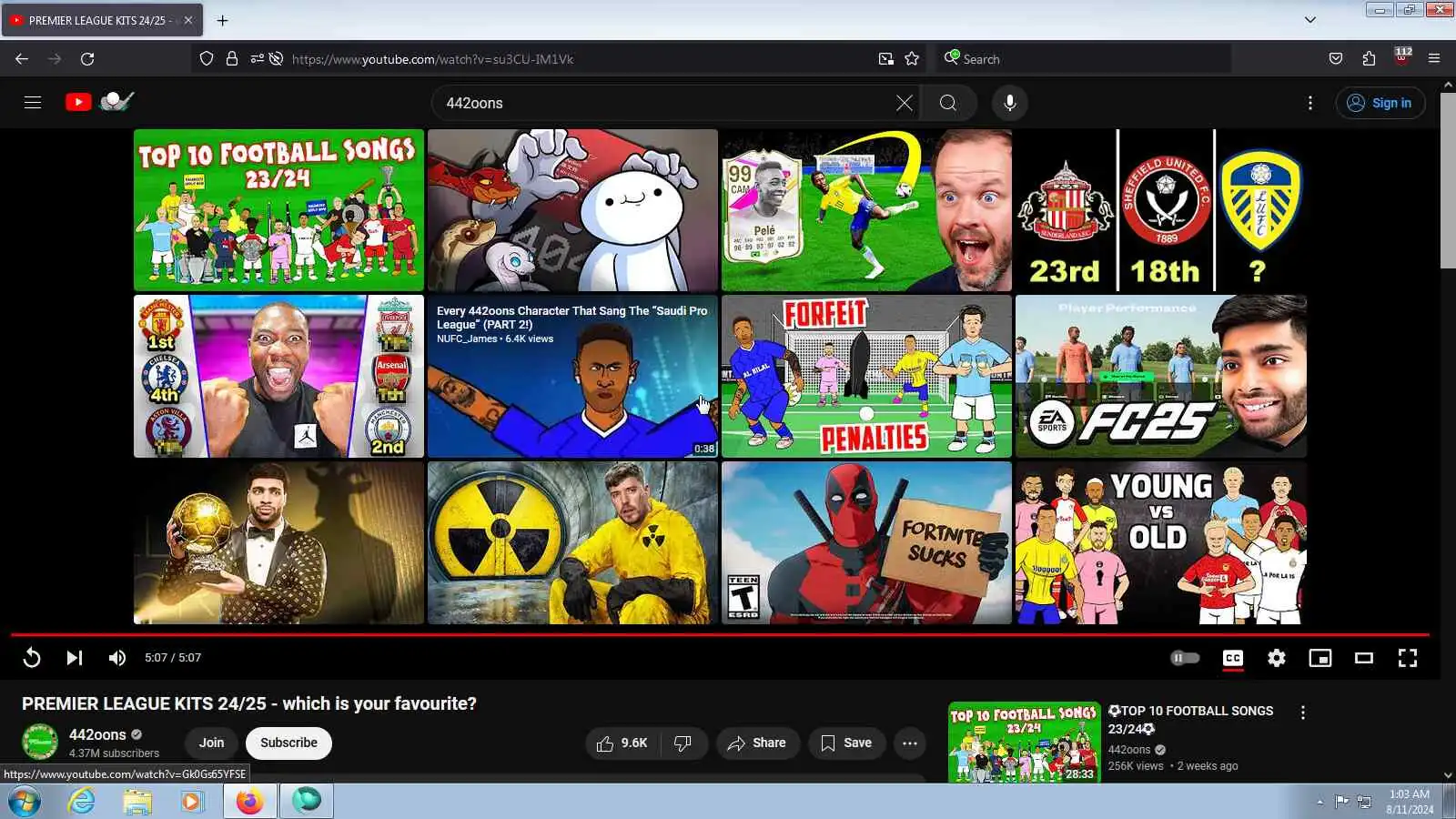The image size is (1456, 819).
Task: Open the sidebar Top 10 Football Songs thumbnail
Action: [x=1024, y=743]
